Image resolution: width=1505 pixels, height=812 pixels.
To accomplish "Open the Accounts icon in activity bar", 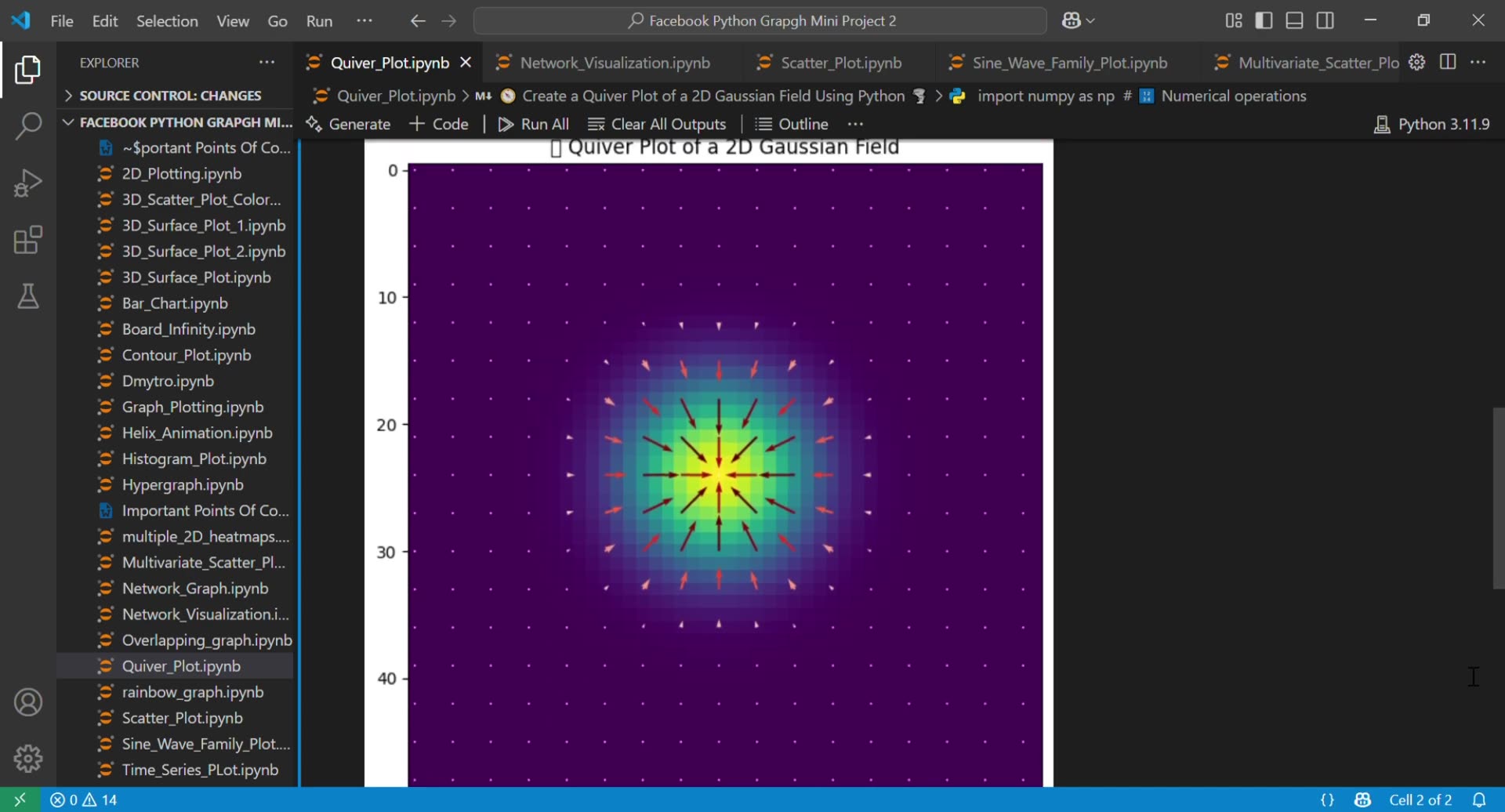I will [x=28, y=701].
